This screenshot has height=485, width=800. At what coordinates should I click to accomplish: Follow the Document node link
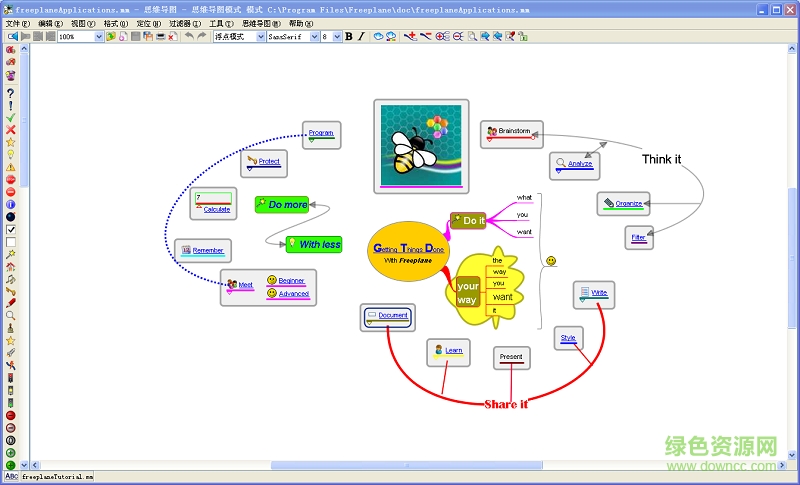pyautogui.click(x=393, y=315)
